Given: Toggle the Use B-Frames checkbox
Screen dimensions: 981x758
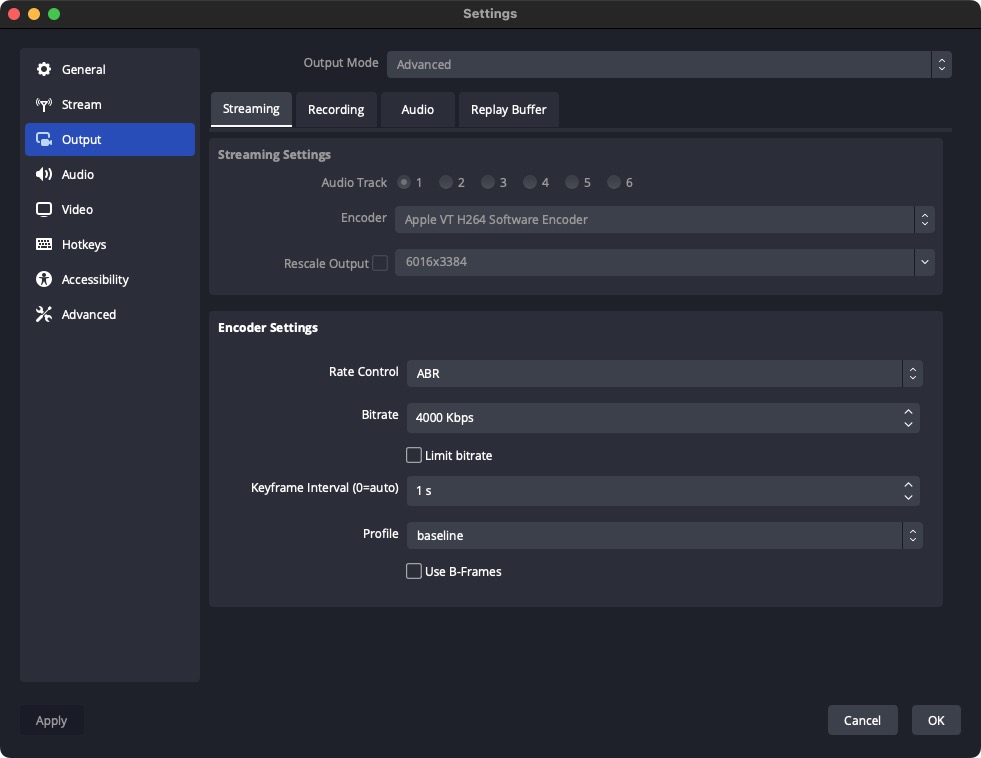Looking at the screenshot, I should click(414, 572).
